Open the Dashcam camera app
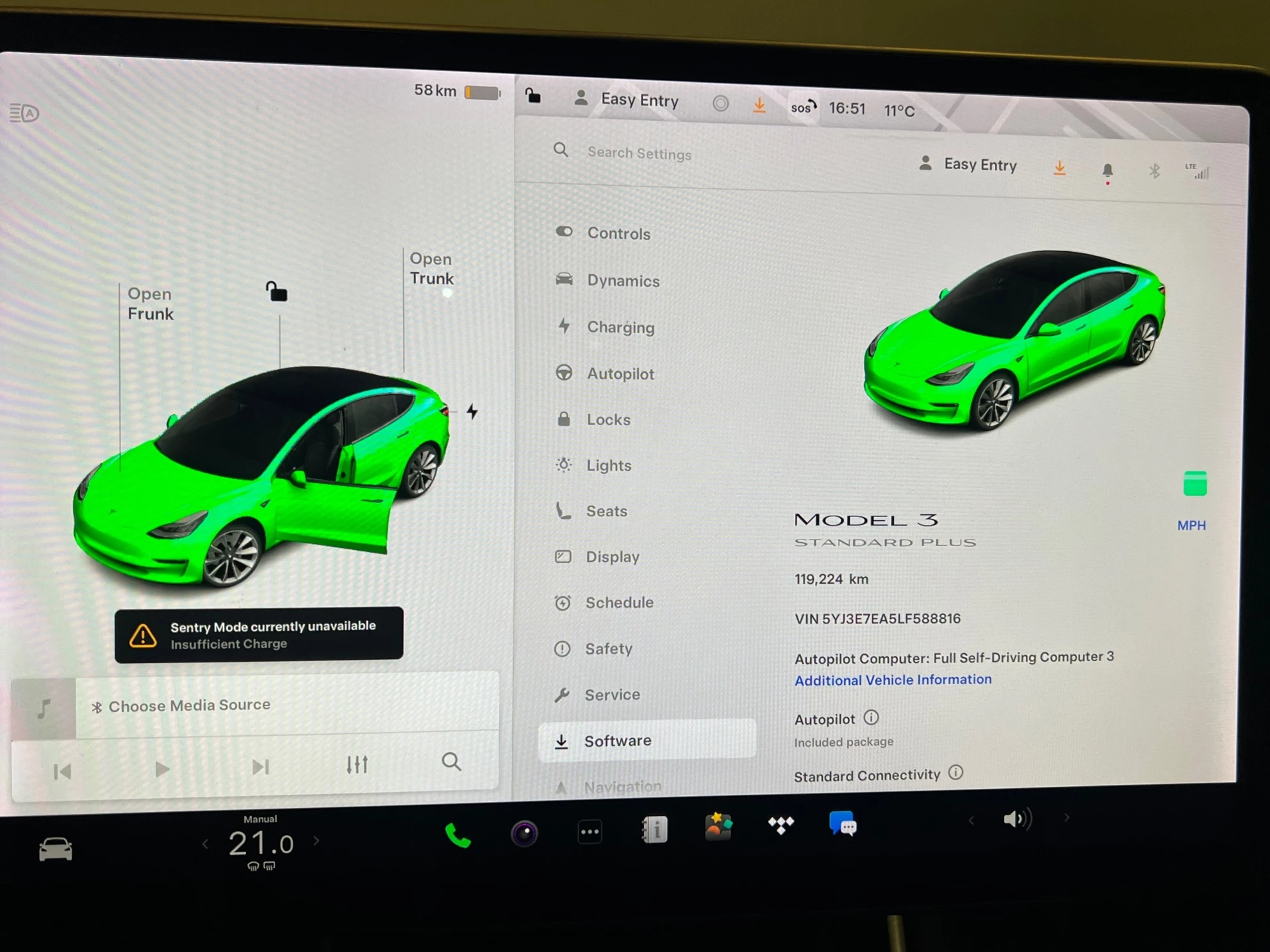Image resolution: width=1270 pixels, height=952 pixels. [x=525, y=833]
